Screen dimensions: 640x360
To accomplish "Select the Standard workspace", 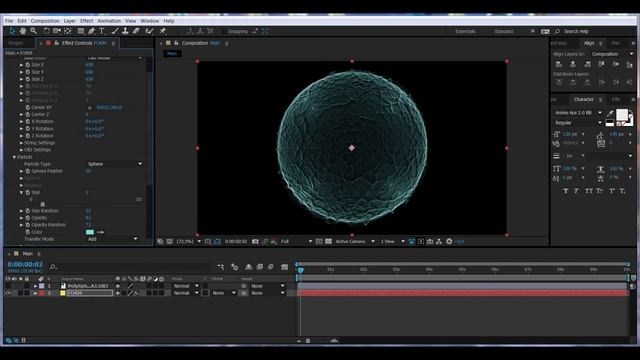I will tap(504, 31).
